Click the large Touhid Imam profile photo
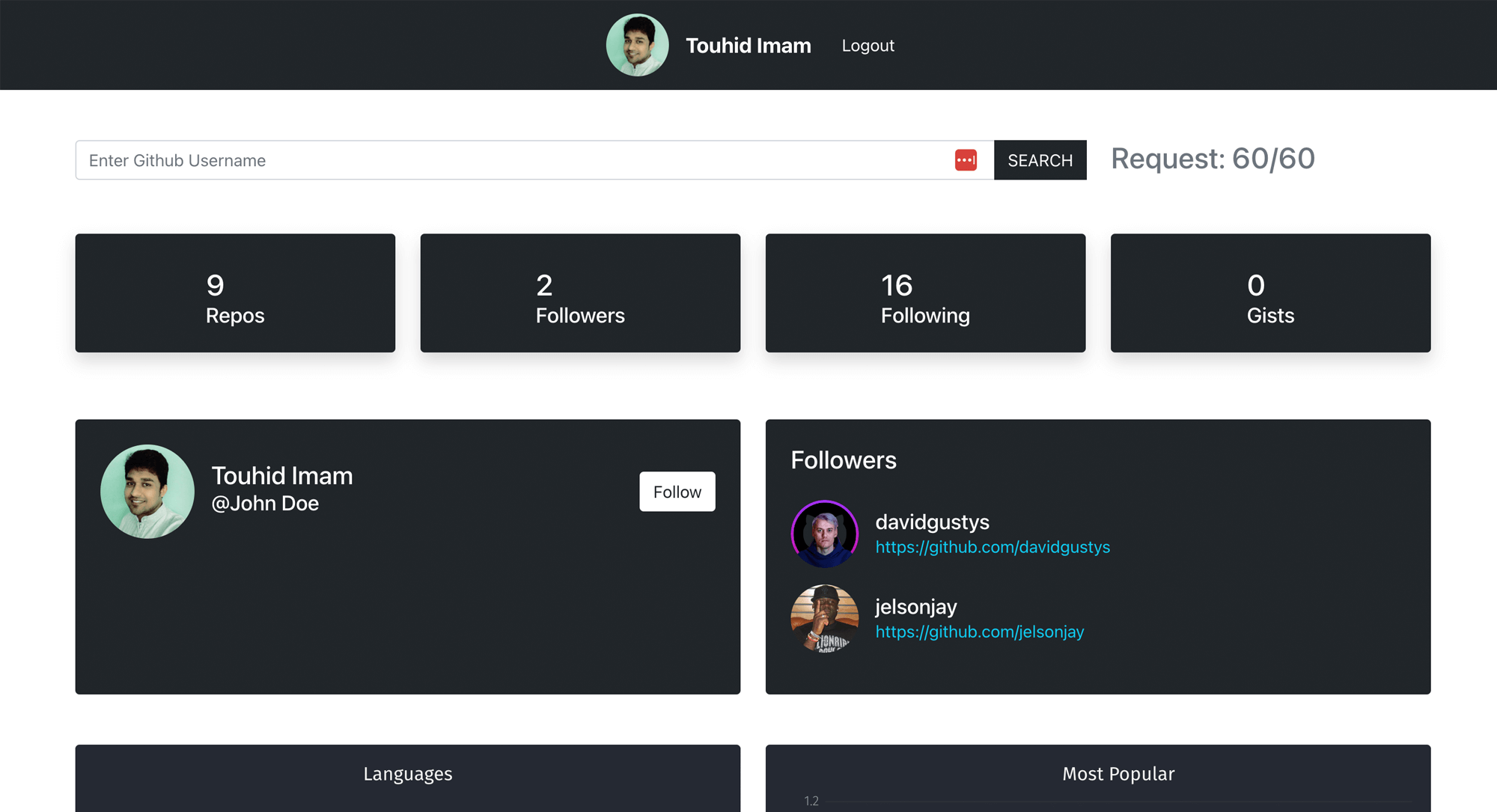1497x812 pixels. [147, 492]
